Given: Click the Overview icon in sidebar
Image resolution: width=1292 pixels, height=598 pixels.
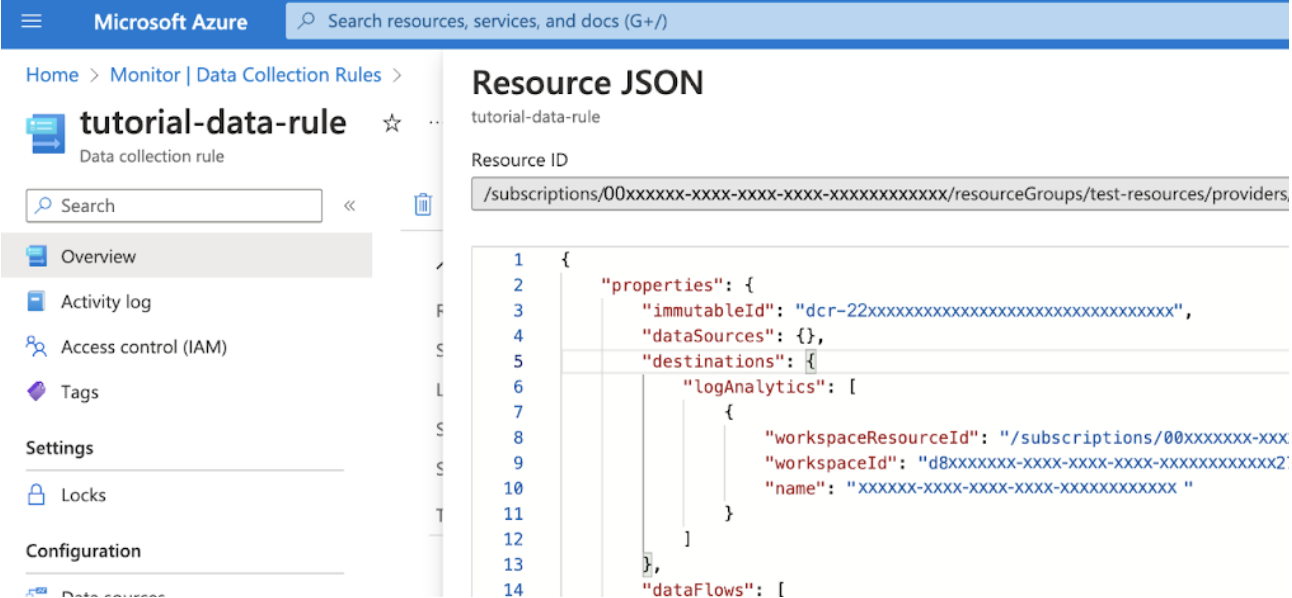Looking at the screenshot, I should point(37,257).
